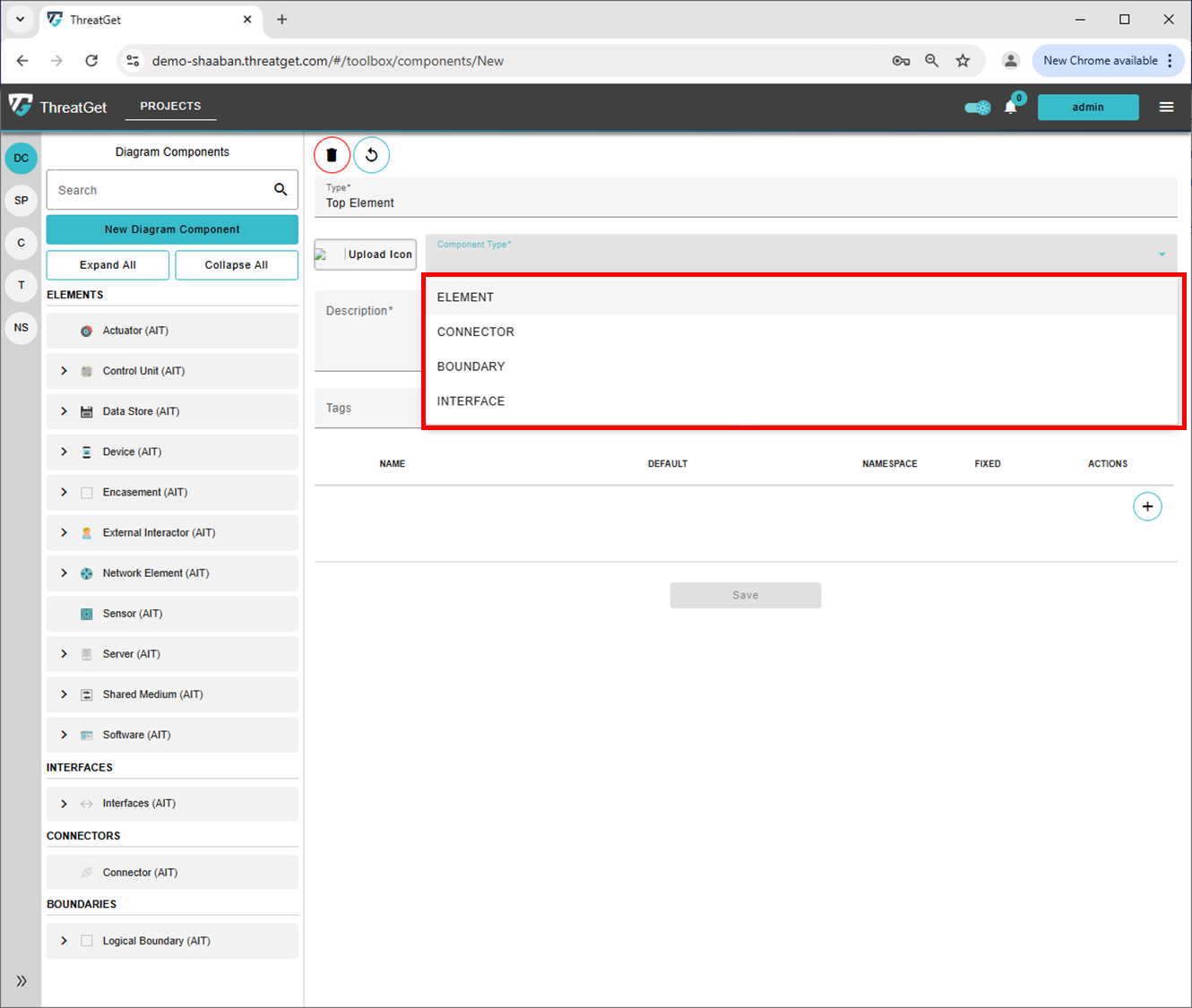Focus the Search input field
Image resolution: width=1192 pixels, height=1008 pixels.
click(161, 190)
